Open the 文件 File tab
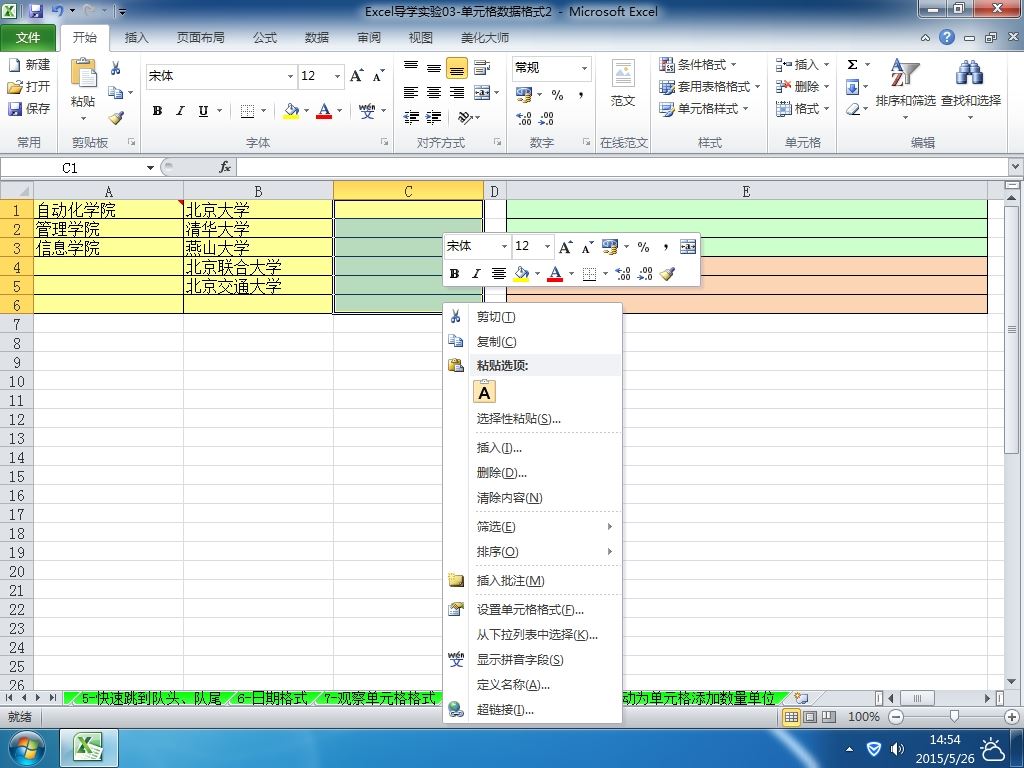 pyautogui.click(x=27, y=38)
